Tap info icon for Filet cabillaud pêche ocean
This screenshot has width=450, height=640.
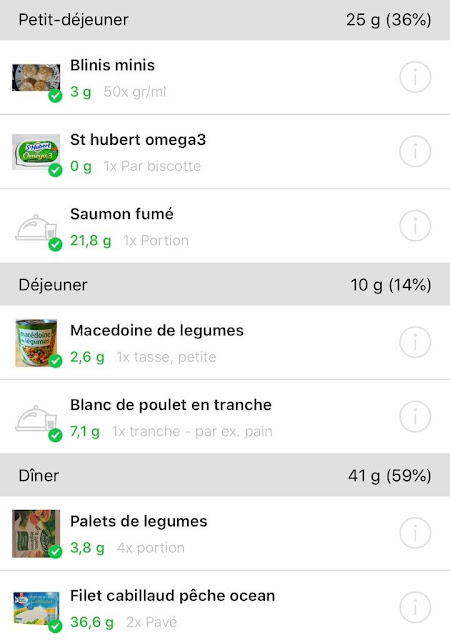click(415, 608)
